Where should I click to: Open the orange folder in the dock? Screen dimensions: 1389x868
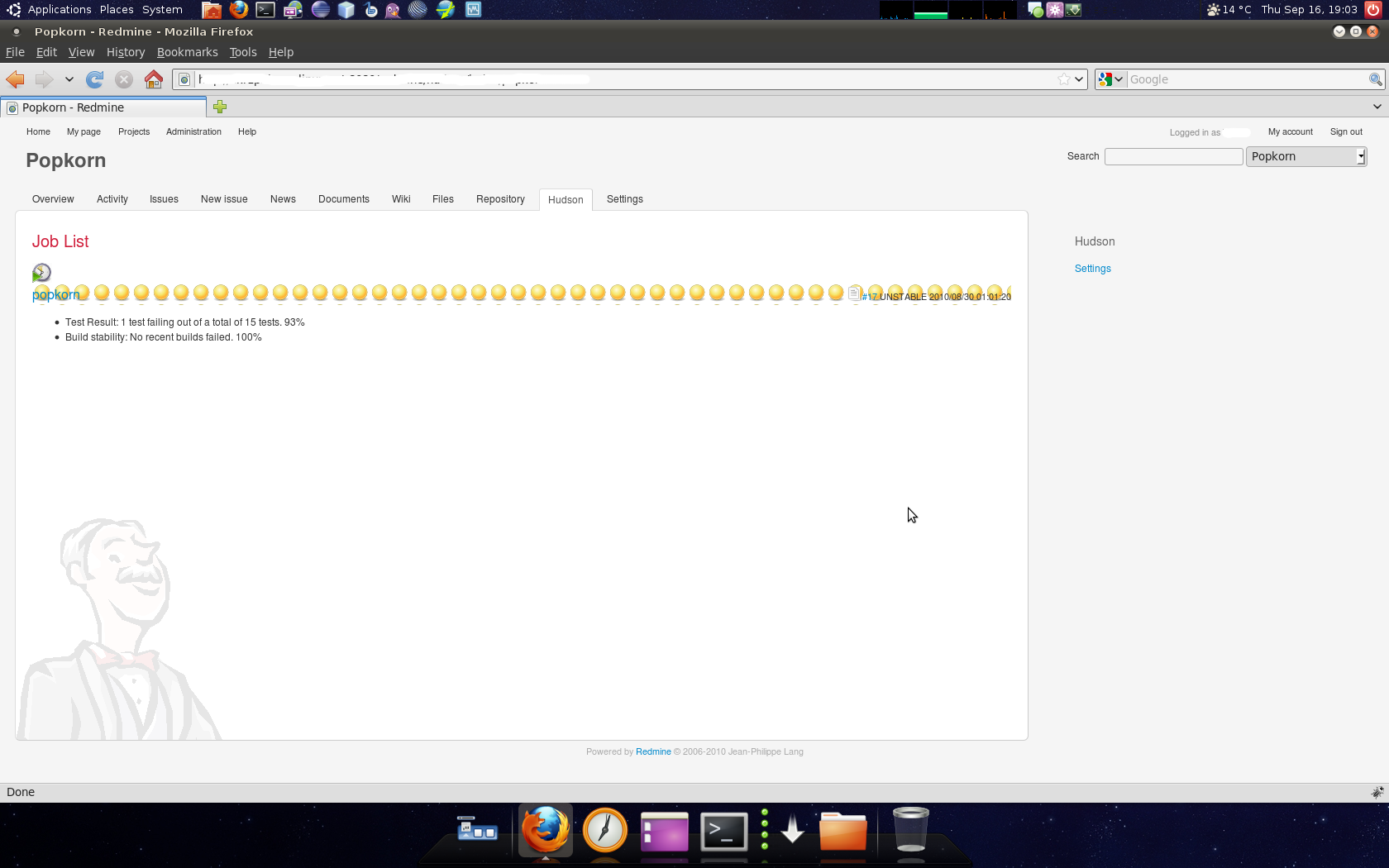pos(842,831)
